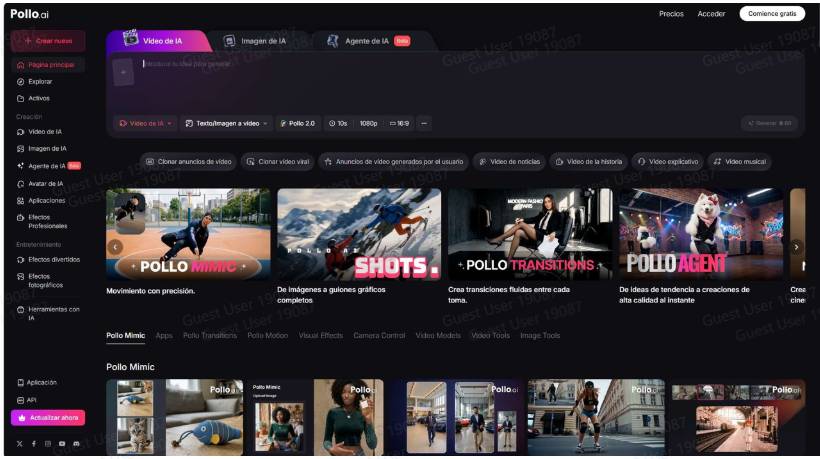Select the 16:9 aspect ratio option
Image resolution: width=820 pixels, height=459 pixels.
(x=399, y=123)
